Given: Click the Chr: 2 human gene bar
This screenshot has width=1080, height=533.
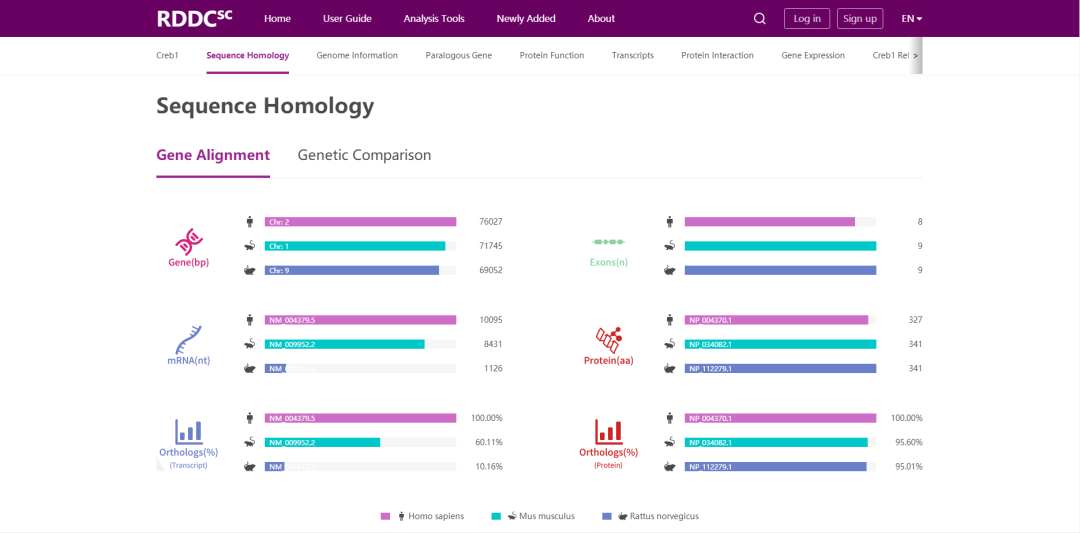Looking at the screenshot, I should [x=360, y=222].
